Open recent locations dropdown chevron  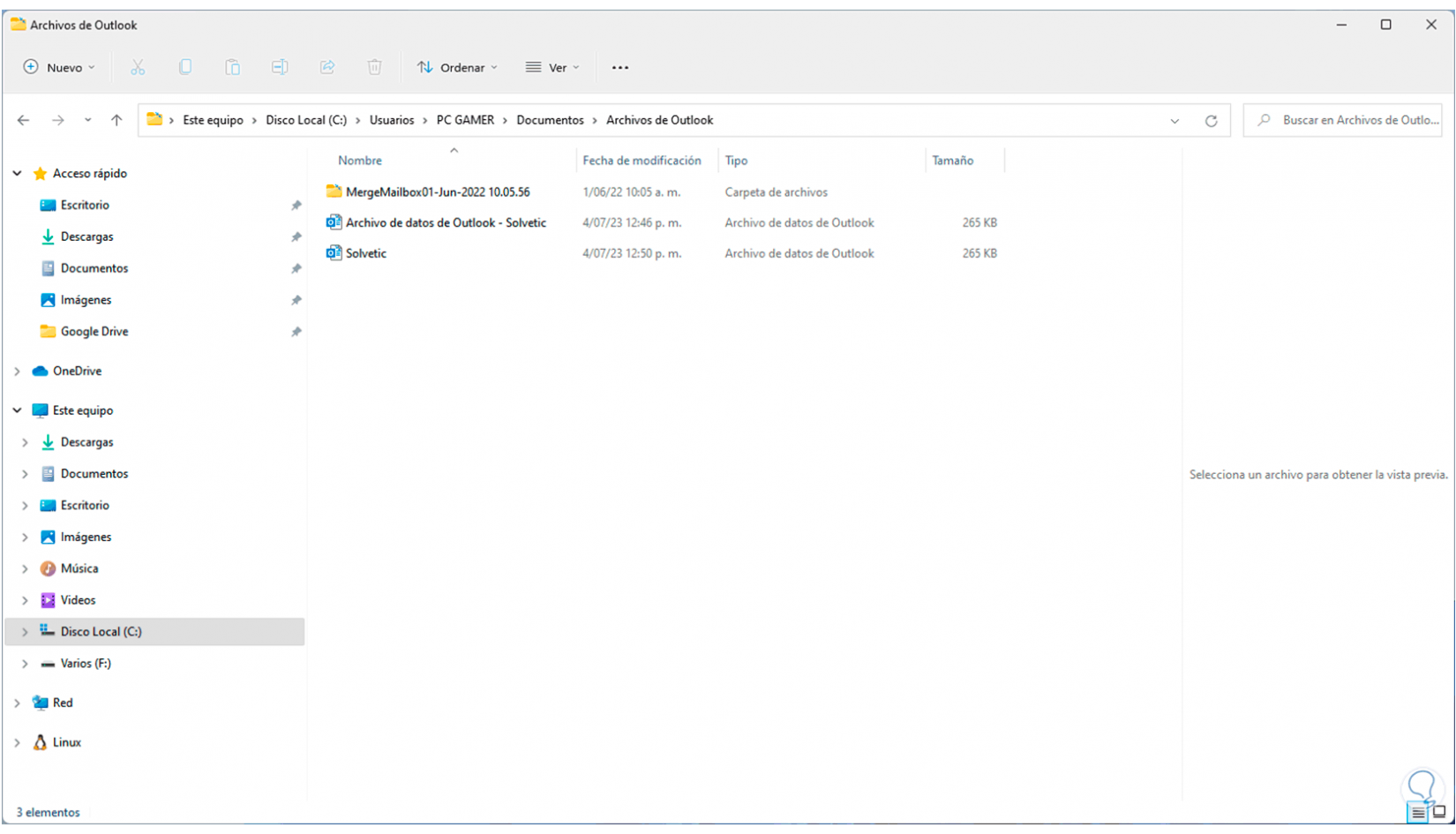[88, 120]
